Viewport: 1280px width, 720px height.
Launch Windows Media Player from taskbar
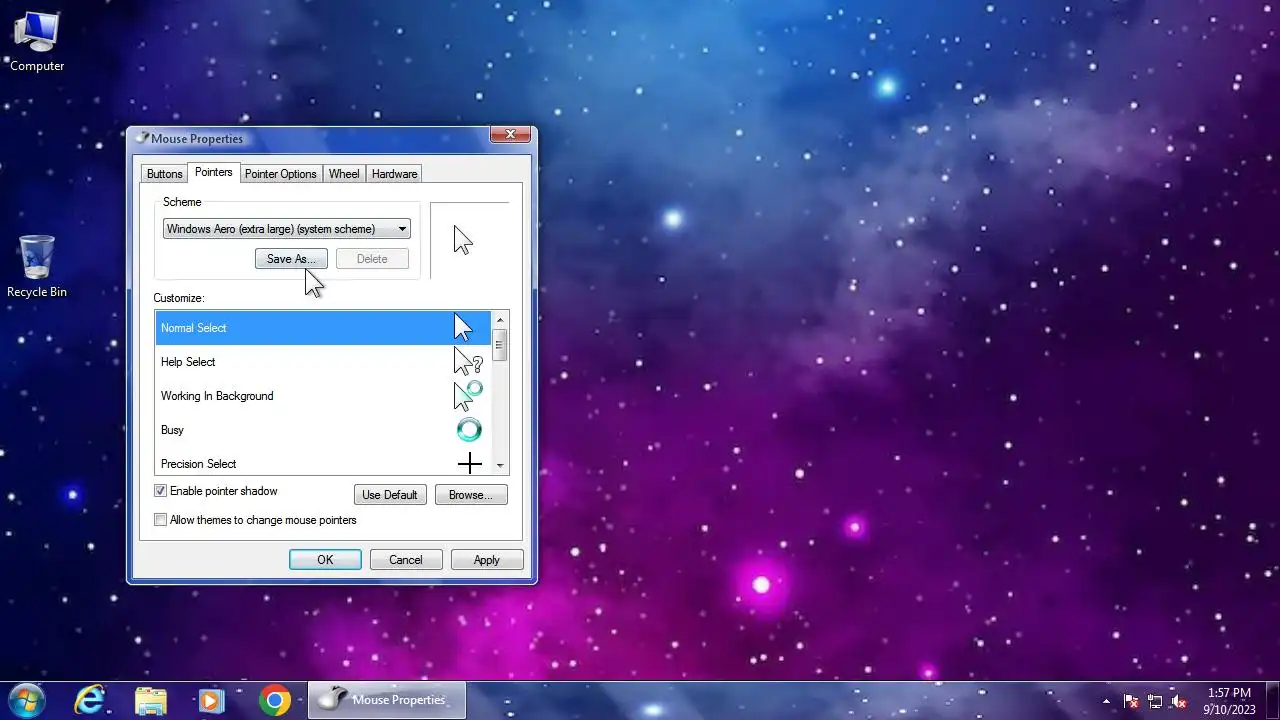click(x=211, y=700)
